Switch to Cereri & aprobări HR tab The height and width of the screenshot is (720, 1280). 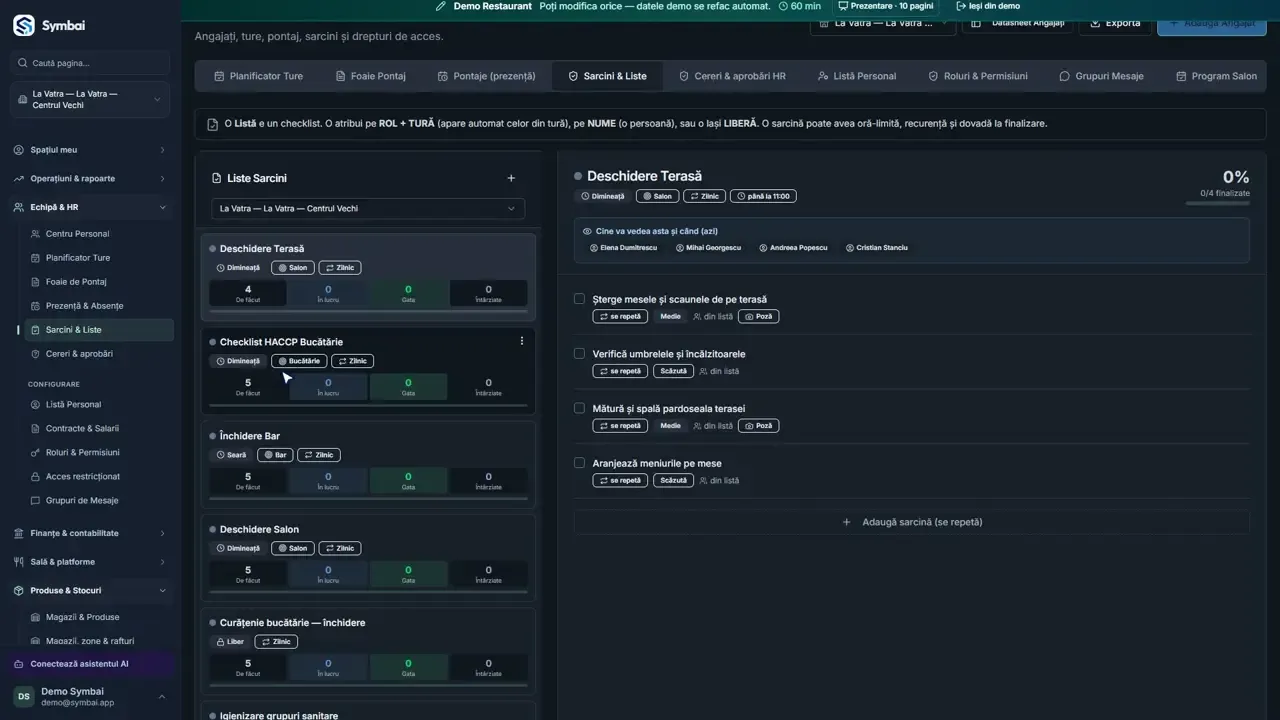[x=732, y=76]
